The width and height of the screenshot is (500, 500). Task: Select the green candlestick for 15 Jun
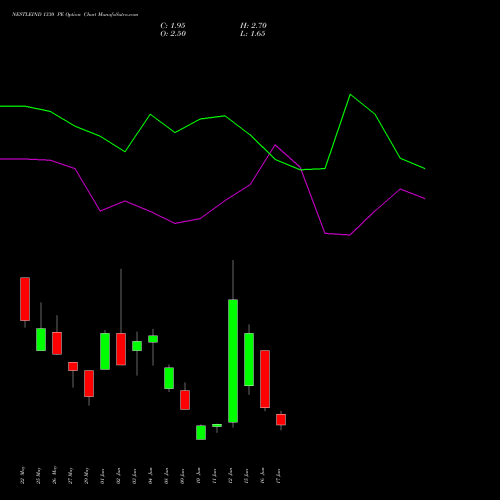[x=249, y=359]
